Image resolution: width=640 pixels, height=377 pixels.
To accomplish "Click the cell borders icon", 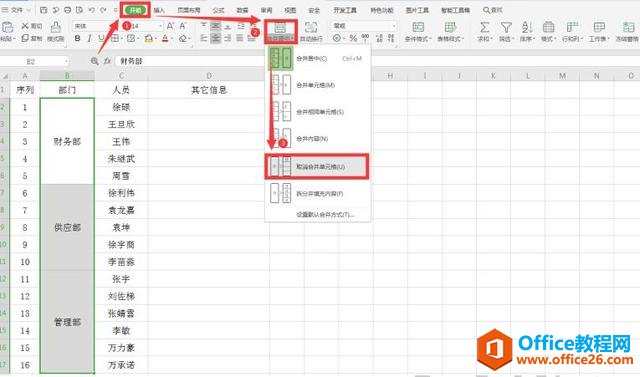I will click(115, 38).
